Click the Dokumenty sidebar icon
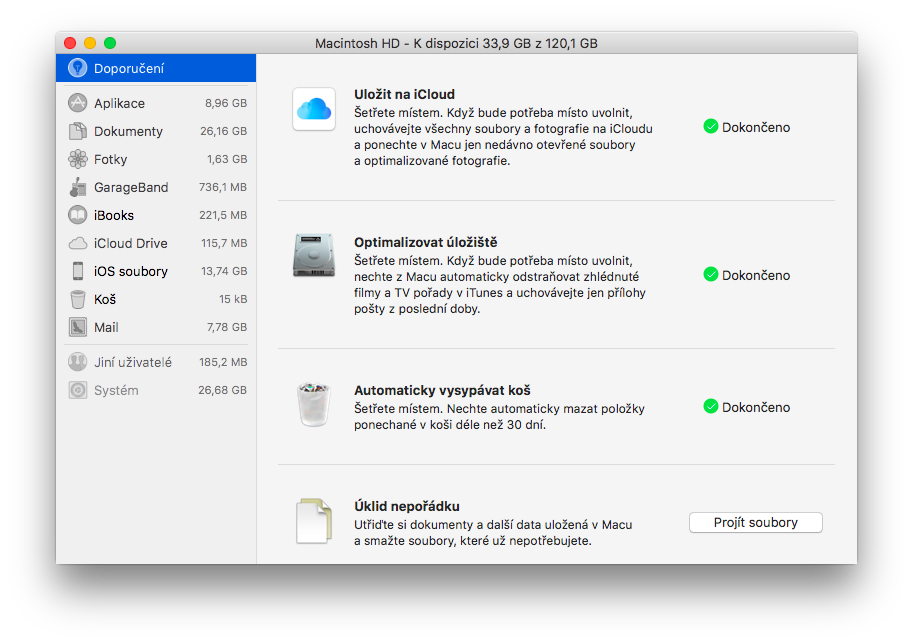Screen dimensions: 913x644 (x=77, y=131)
